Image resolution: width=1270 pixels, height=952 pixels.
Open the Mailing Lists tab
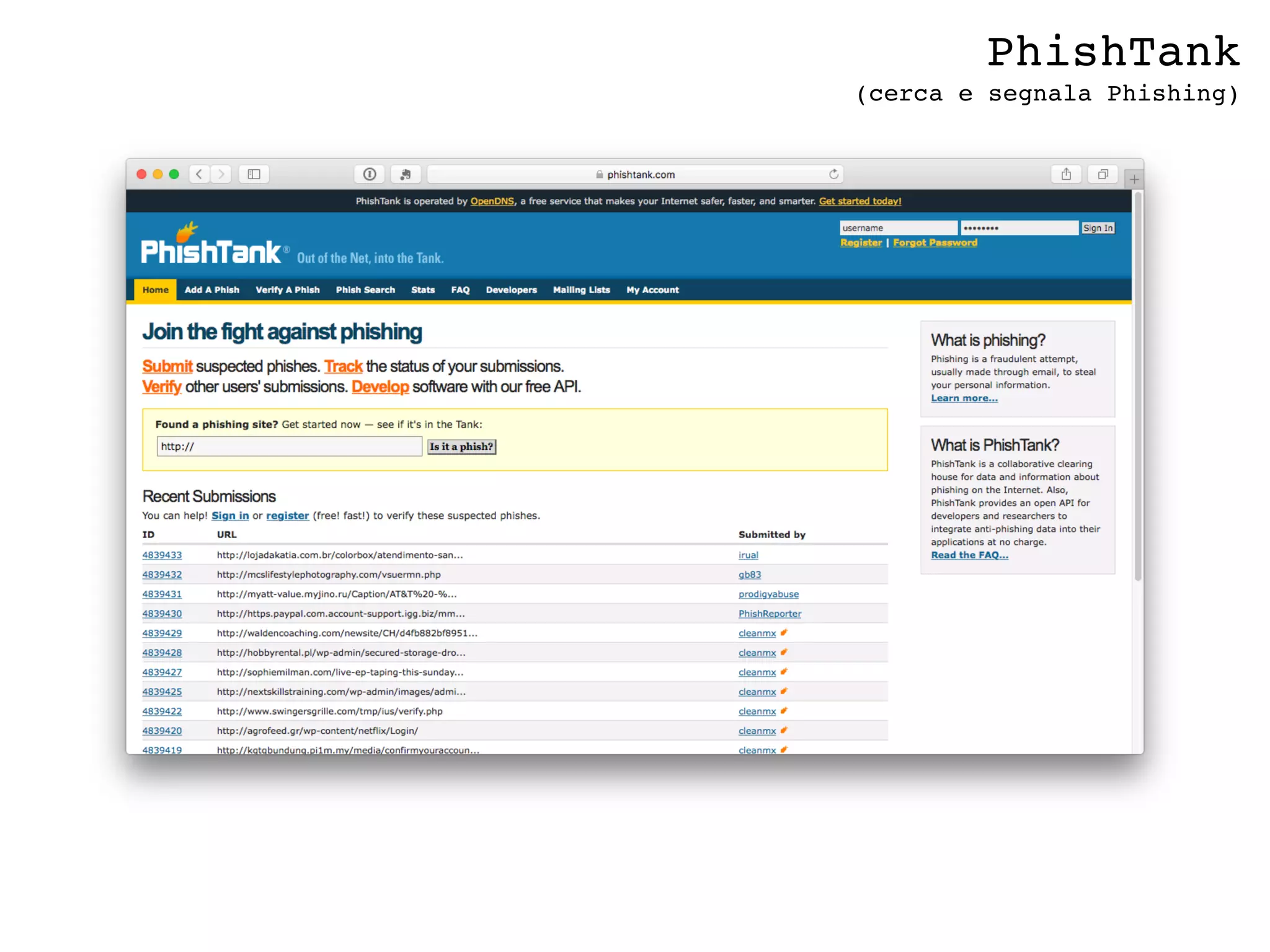click(582, 289)
